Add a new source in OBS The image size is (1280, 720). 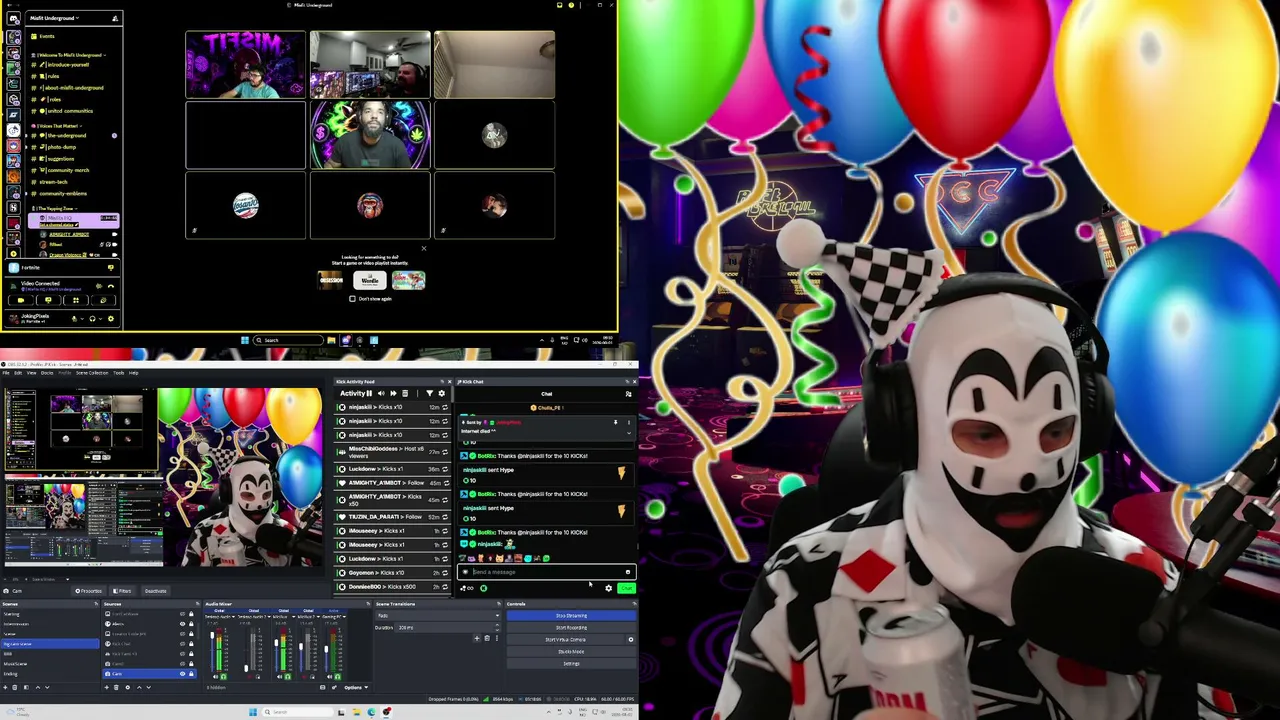point(109,687)
